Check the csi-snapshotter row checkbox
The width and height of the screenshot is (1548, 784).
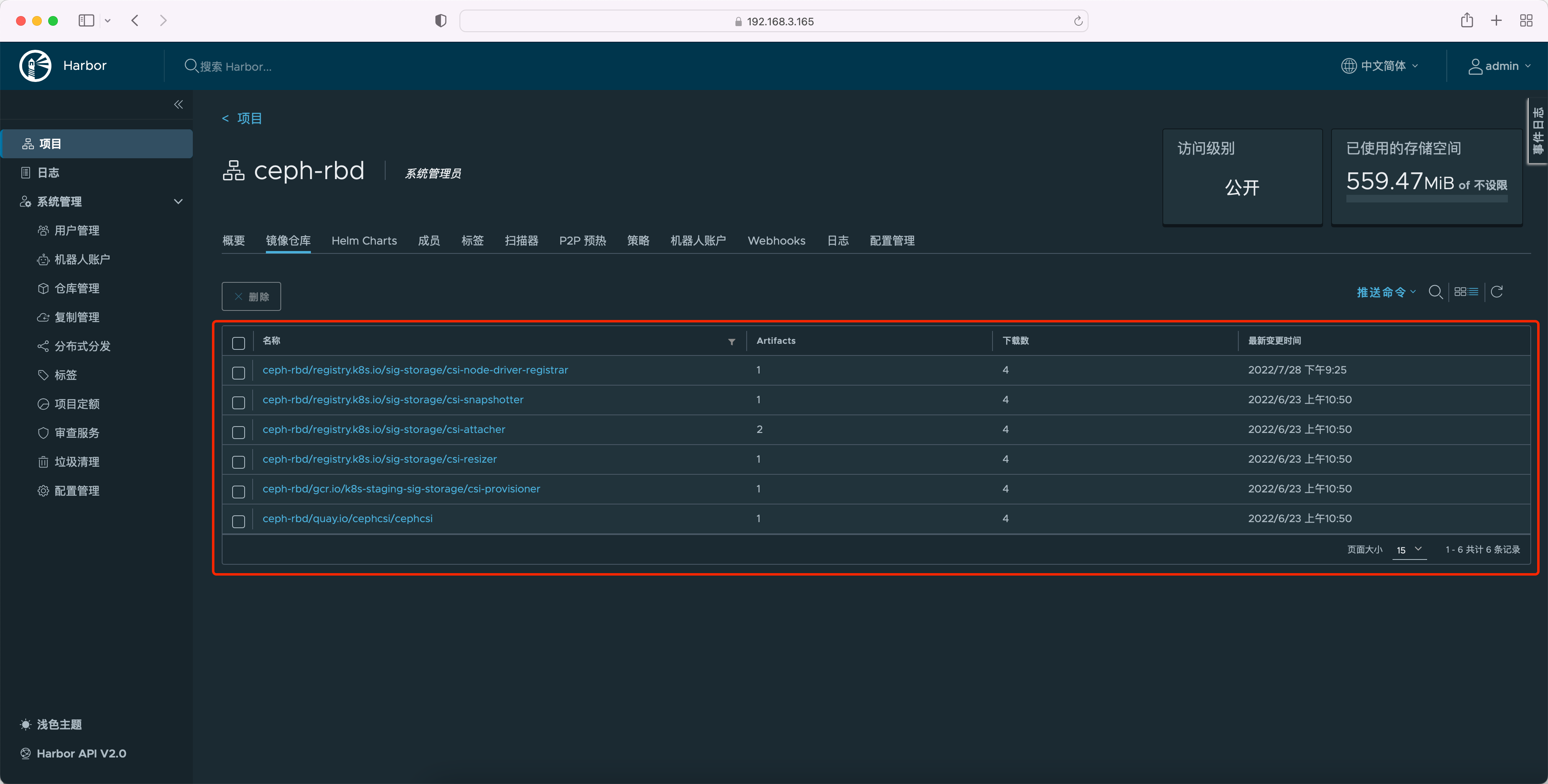(239, 402)
